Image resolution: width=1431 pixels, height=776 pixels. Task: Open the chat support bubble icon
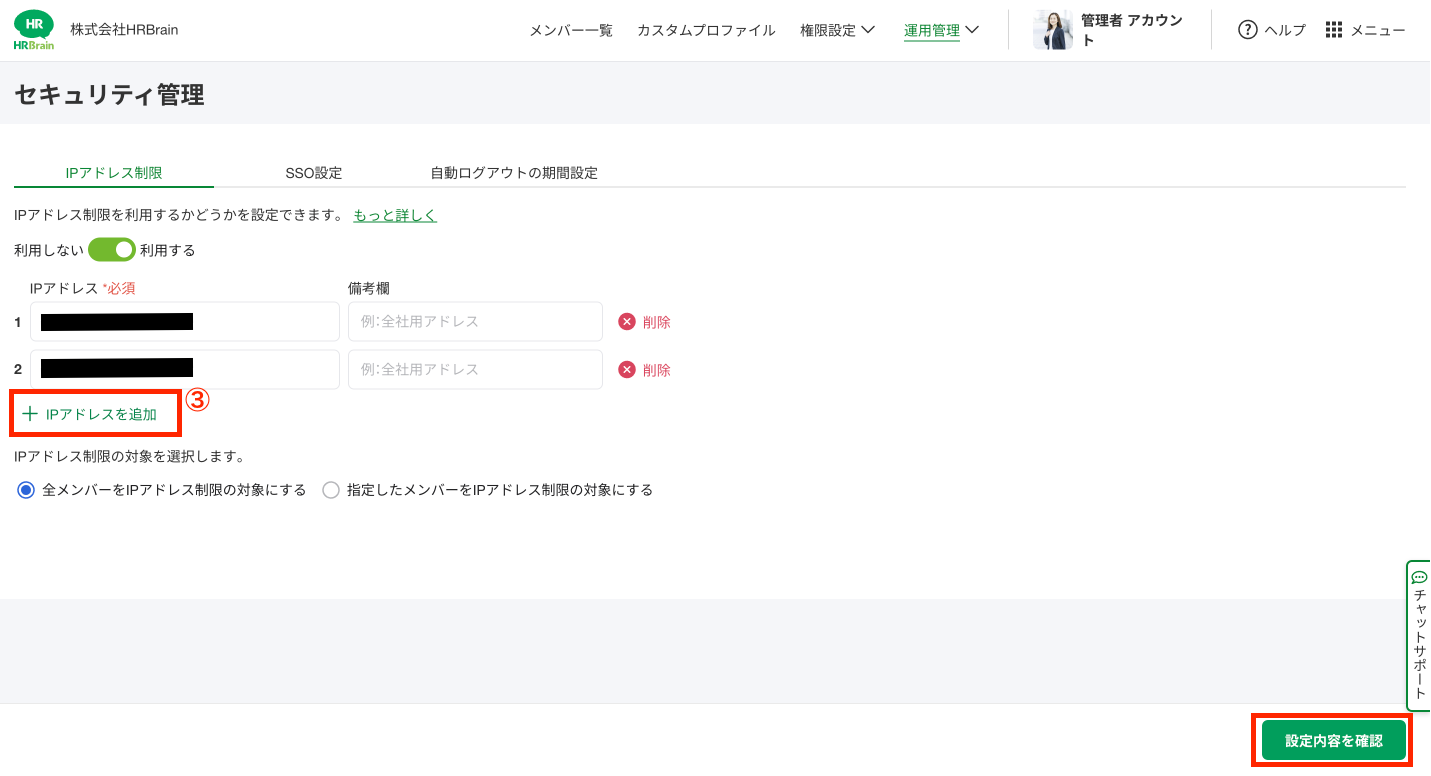(1418, 577)
